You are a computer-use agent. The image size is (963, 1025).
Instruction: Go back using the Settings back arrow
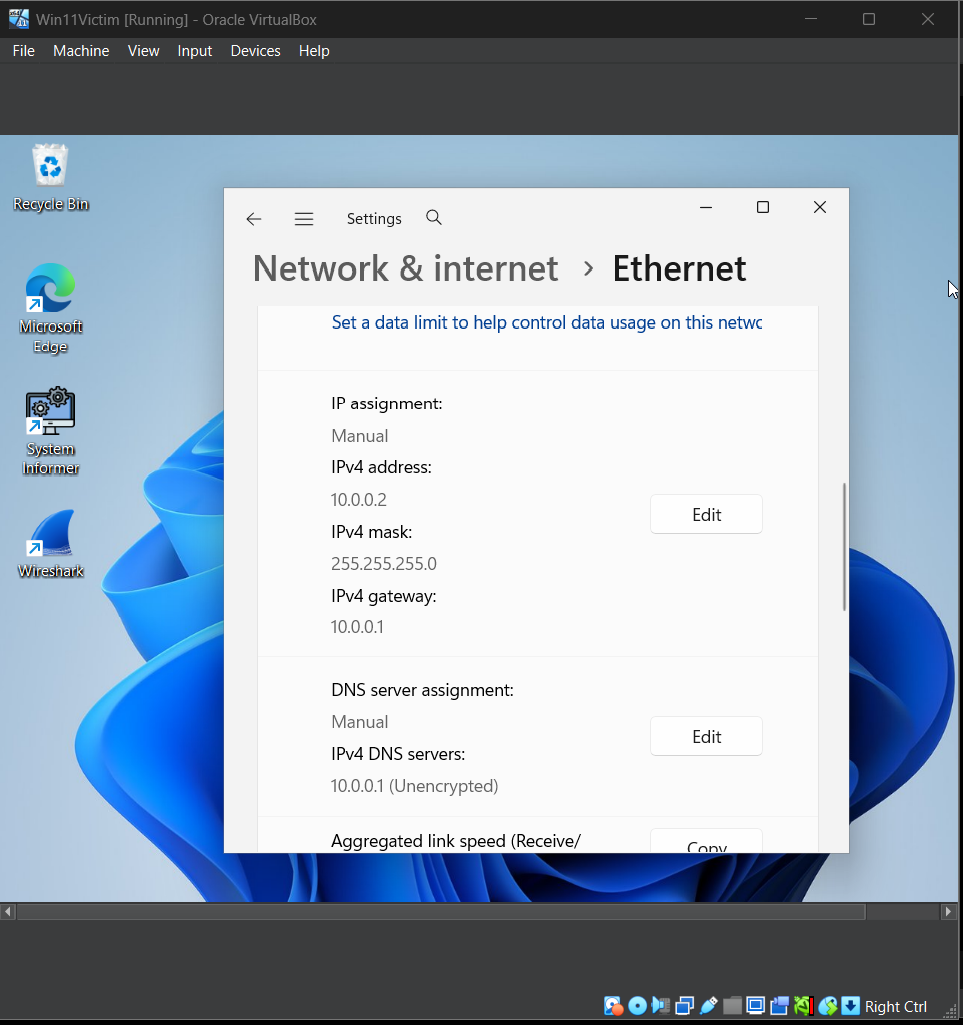[253, 218]
